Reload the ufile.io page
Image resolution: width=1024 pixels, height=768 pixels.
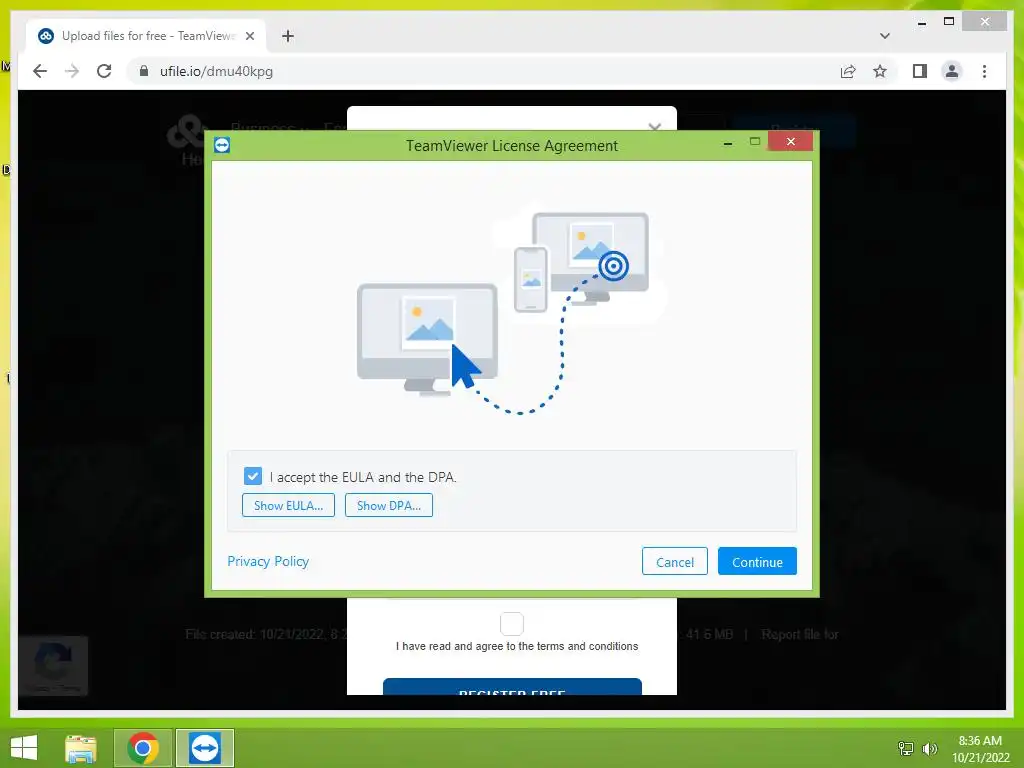tap(104, 71)
